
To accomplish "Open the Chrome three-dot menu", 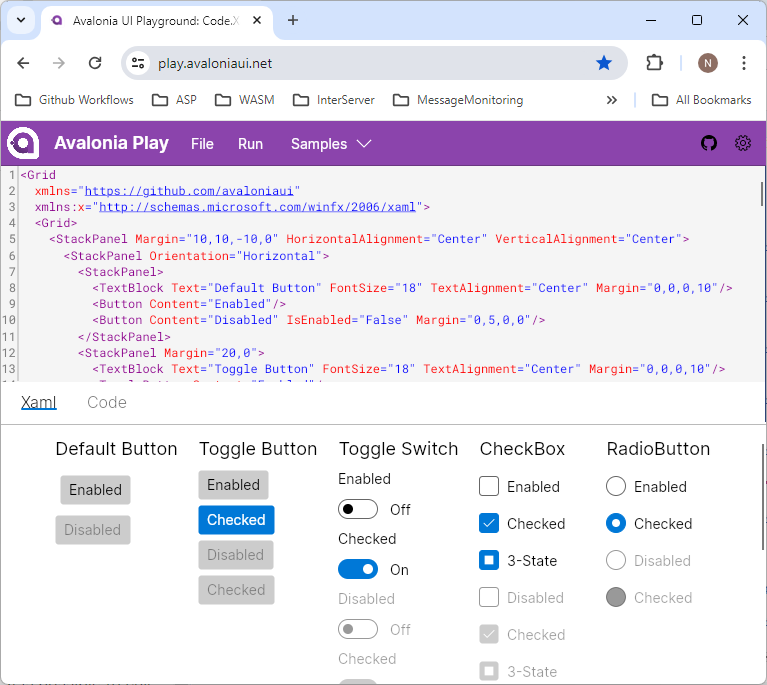I will pos(744,63).
